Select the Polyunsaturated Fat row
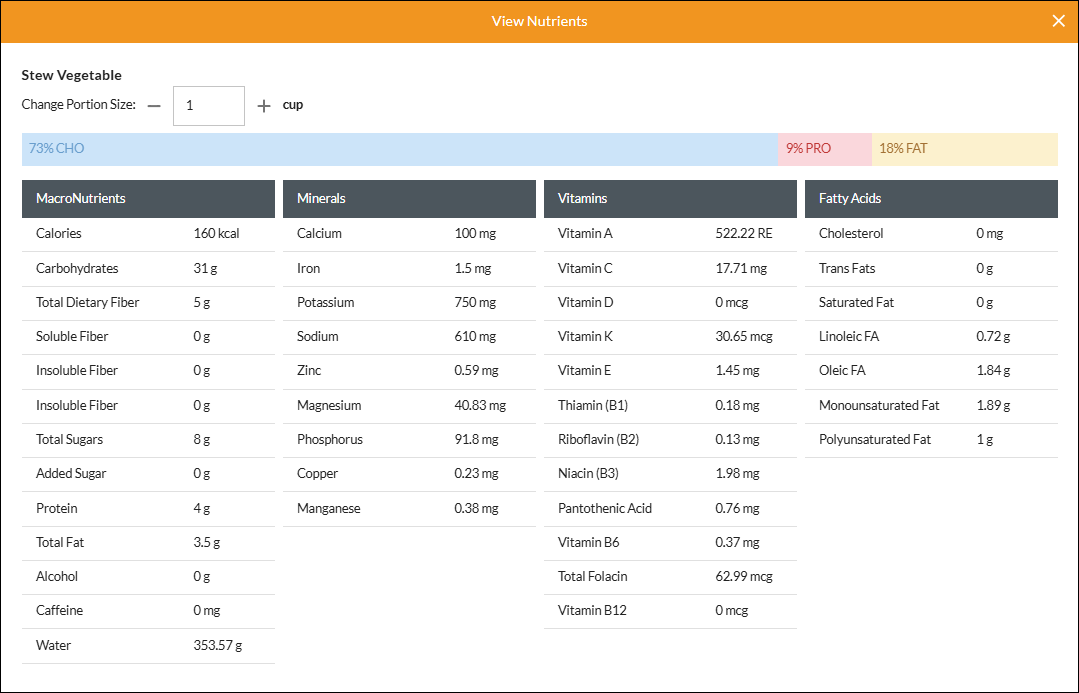This screenshot has height=693, width=1079. [x=931, y=440]
